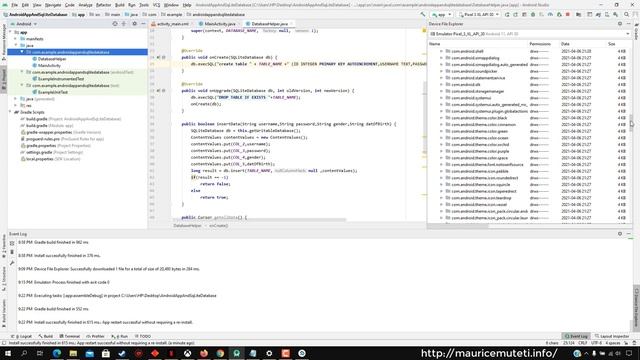Select ExampleUnitTest in the project tree
Image resolution: width=640 pixels, height=360 pixels.
(x=53, y=92)
